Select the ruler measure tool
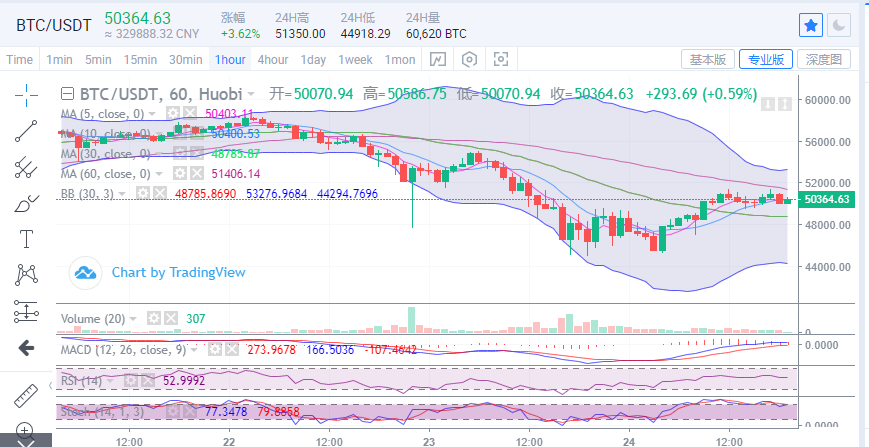The image size is (869, 447). 26,395
